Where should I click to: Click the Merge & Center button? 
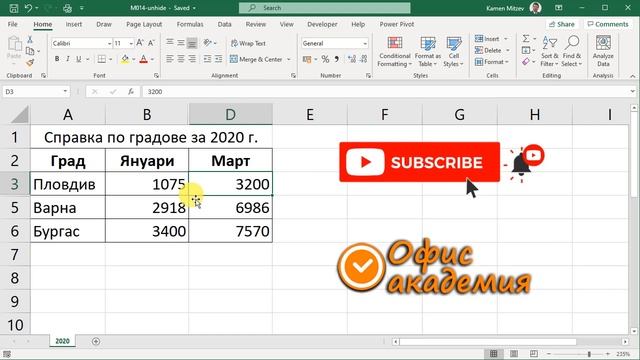point(256,59)
